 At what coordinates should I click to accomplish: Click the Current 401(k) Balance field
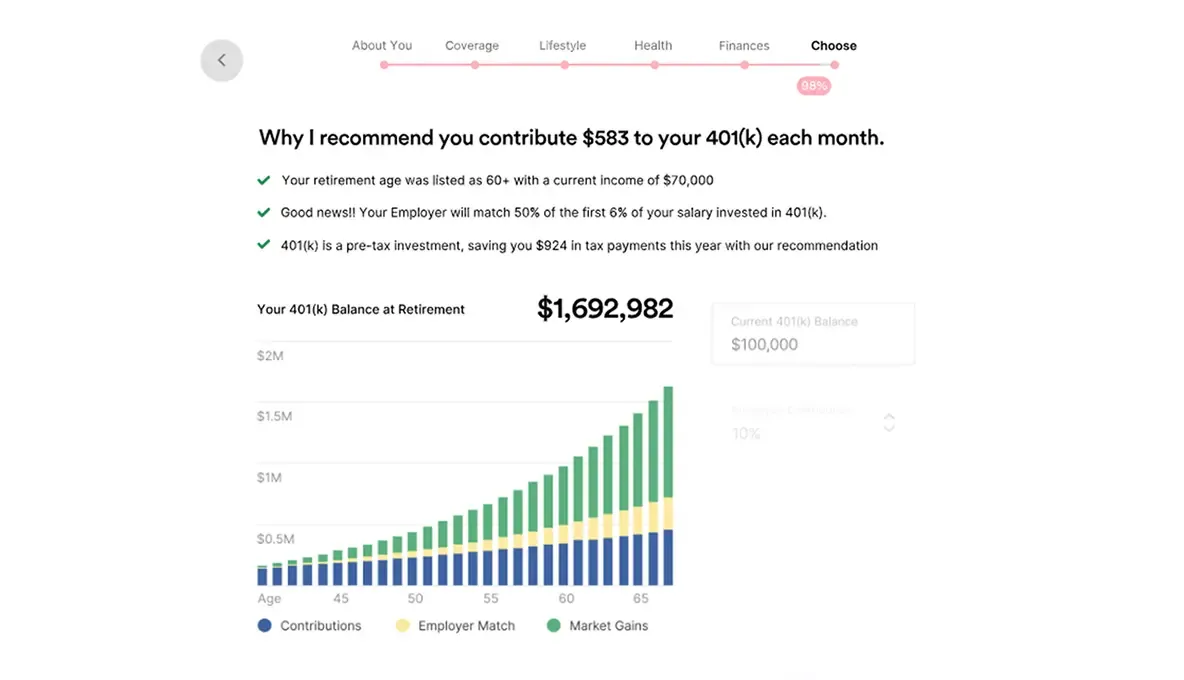813,335
